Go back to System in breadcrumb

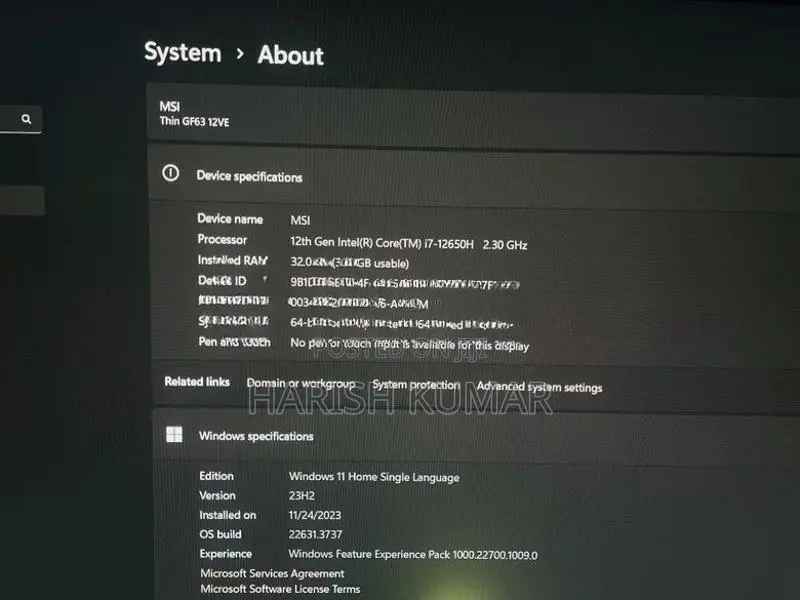pyautogui.click(x=183, y=53)
